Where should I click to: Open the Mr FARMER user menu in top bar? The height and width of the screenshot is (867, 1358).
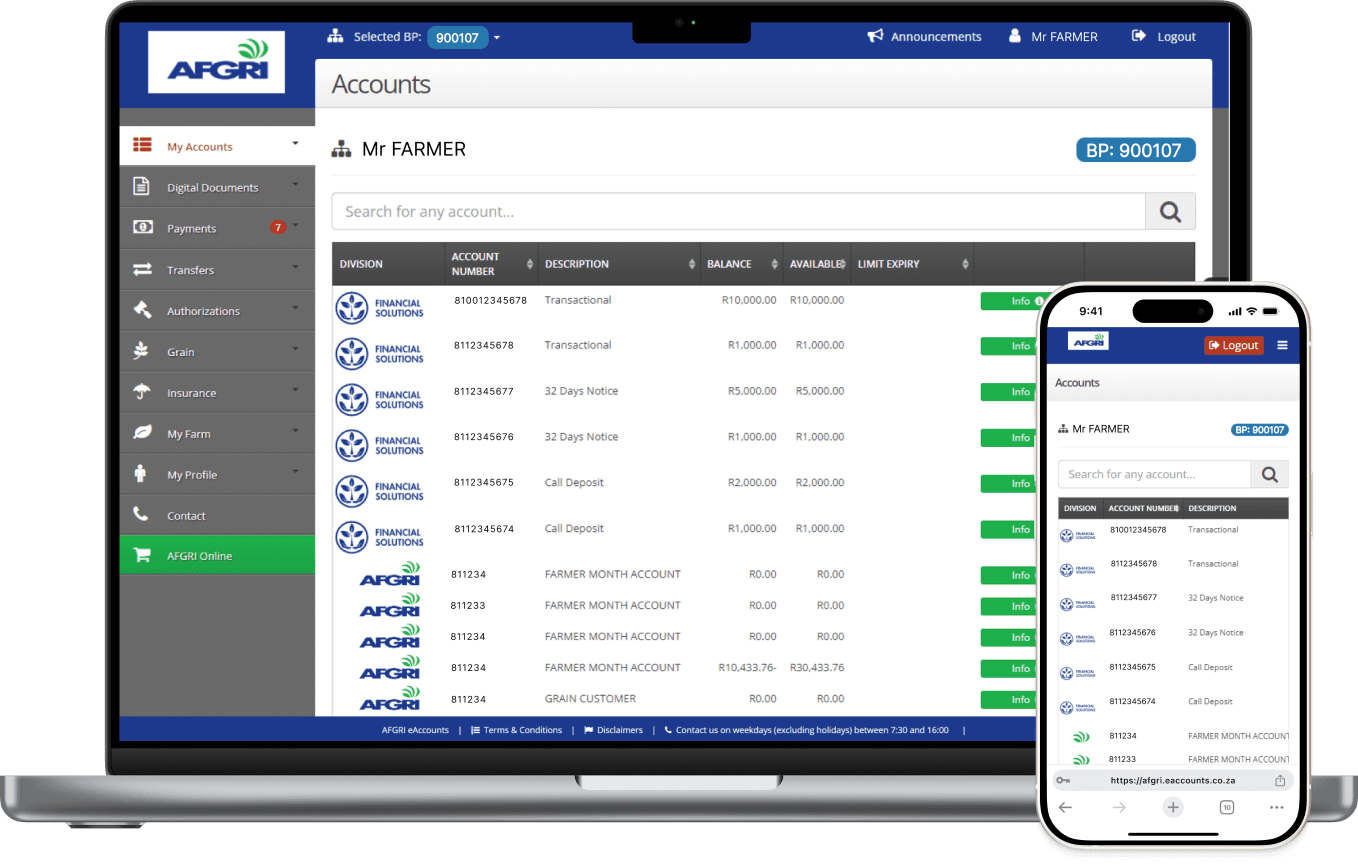coord(1051,36)
